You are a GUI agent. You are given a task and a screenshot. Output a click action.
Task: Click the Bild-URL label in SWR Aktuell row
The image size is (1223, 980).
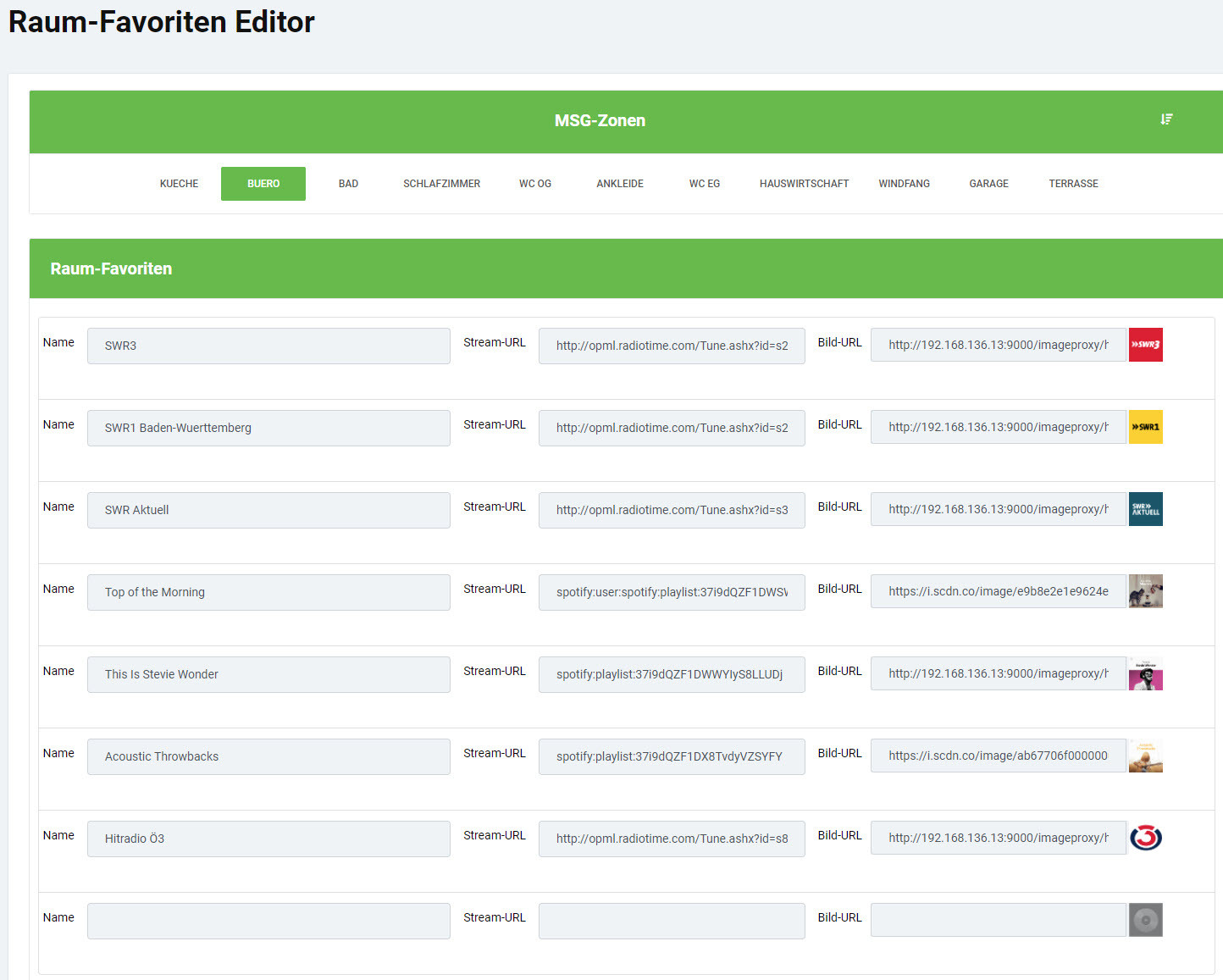pyautogui.click(x=839, y=507)
